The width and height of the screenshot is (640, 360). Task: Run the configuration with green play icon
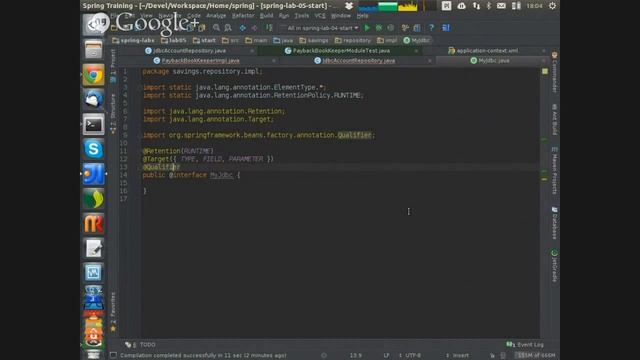pyautogui.click(x=367, y=28)
